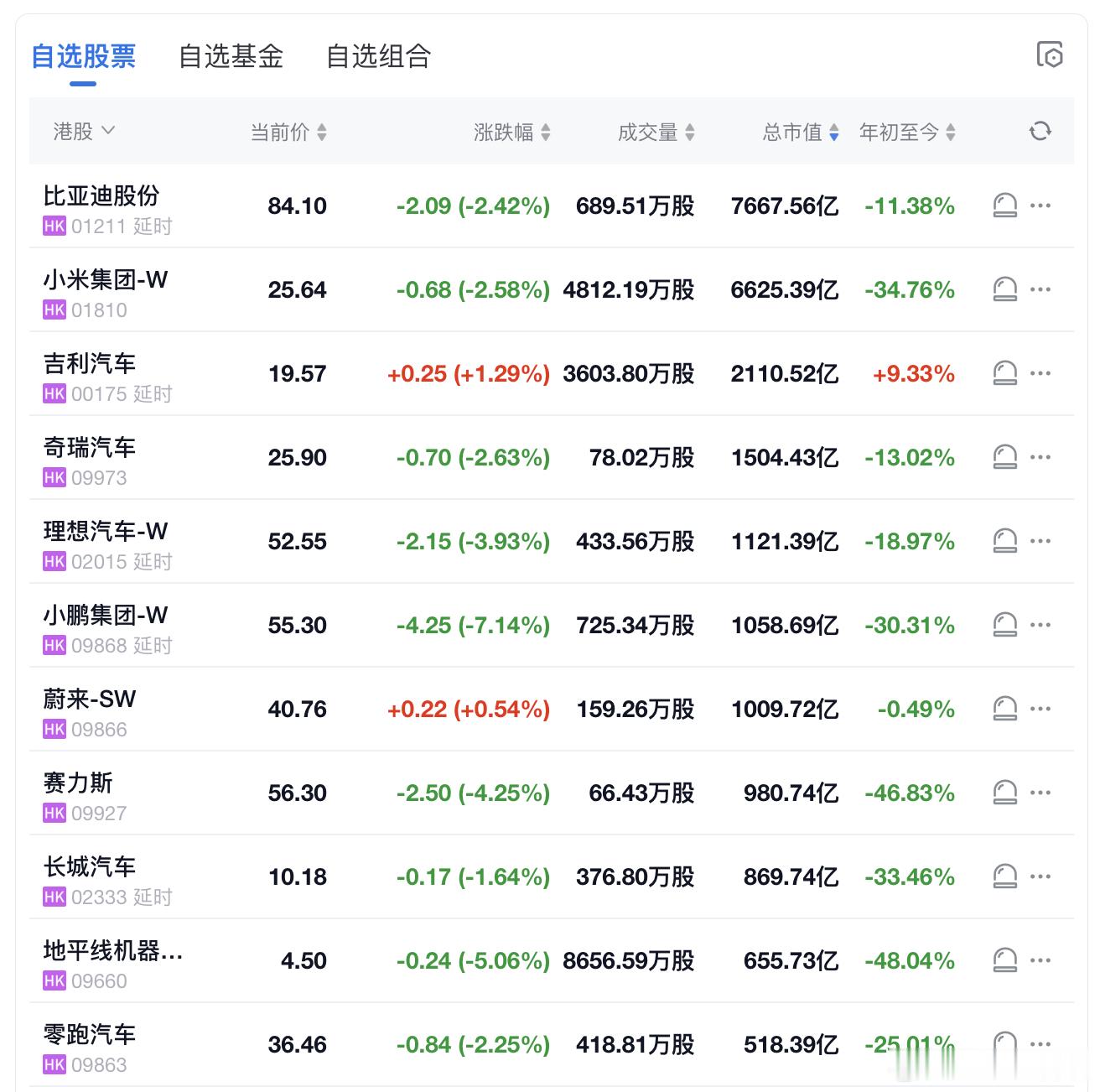
Task: Open more options for 零跑汽车
Action: (x=1040, y=1044)
